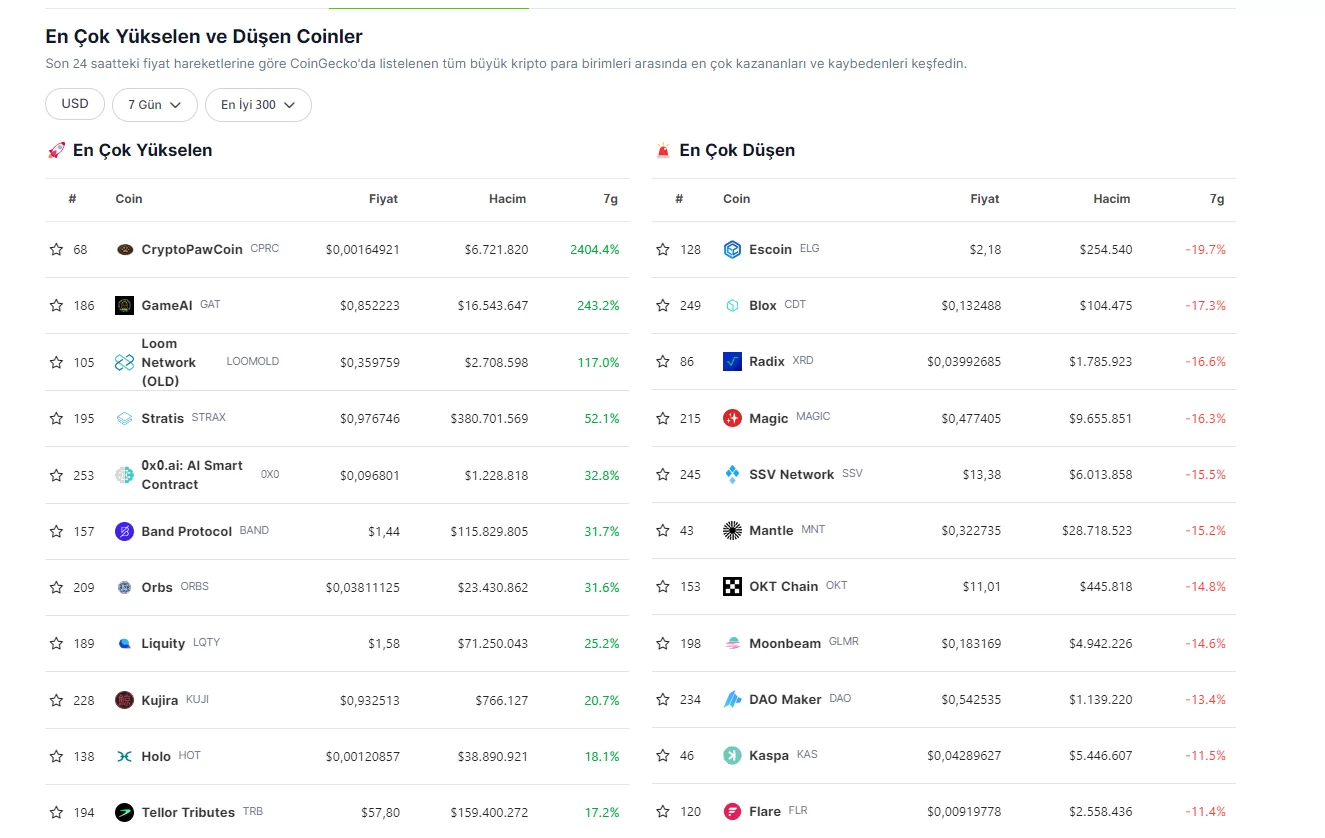This screenshot has width=1325, height=838.
Task: Open the 7 Gün time range dropdown
Action: click(154, 105)
